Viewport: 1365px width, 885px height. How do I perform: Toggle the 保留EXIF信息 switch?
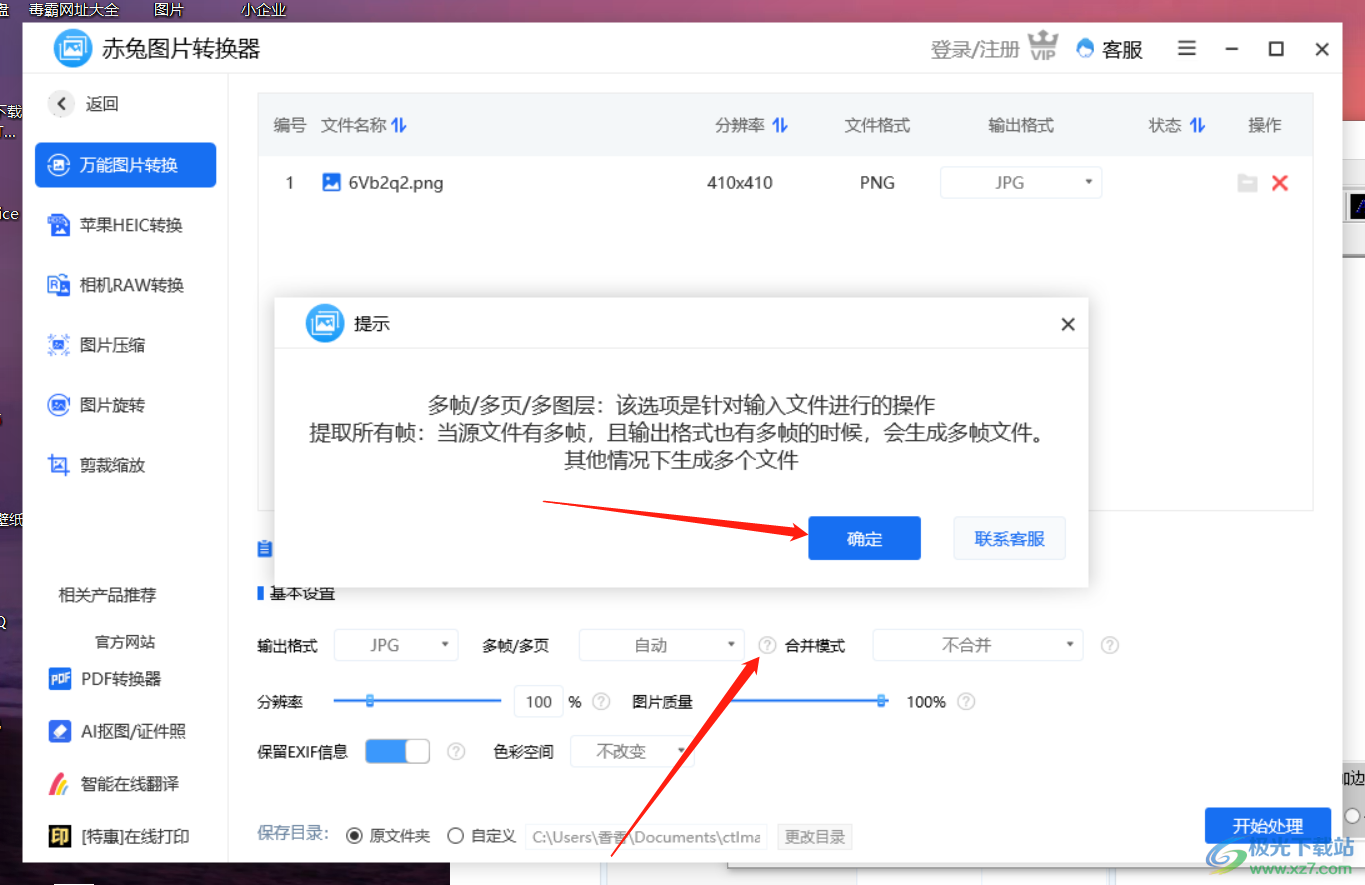coord(397,751)
